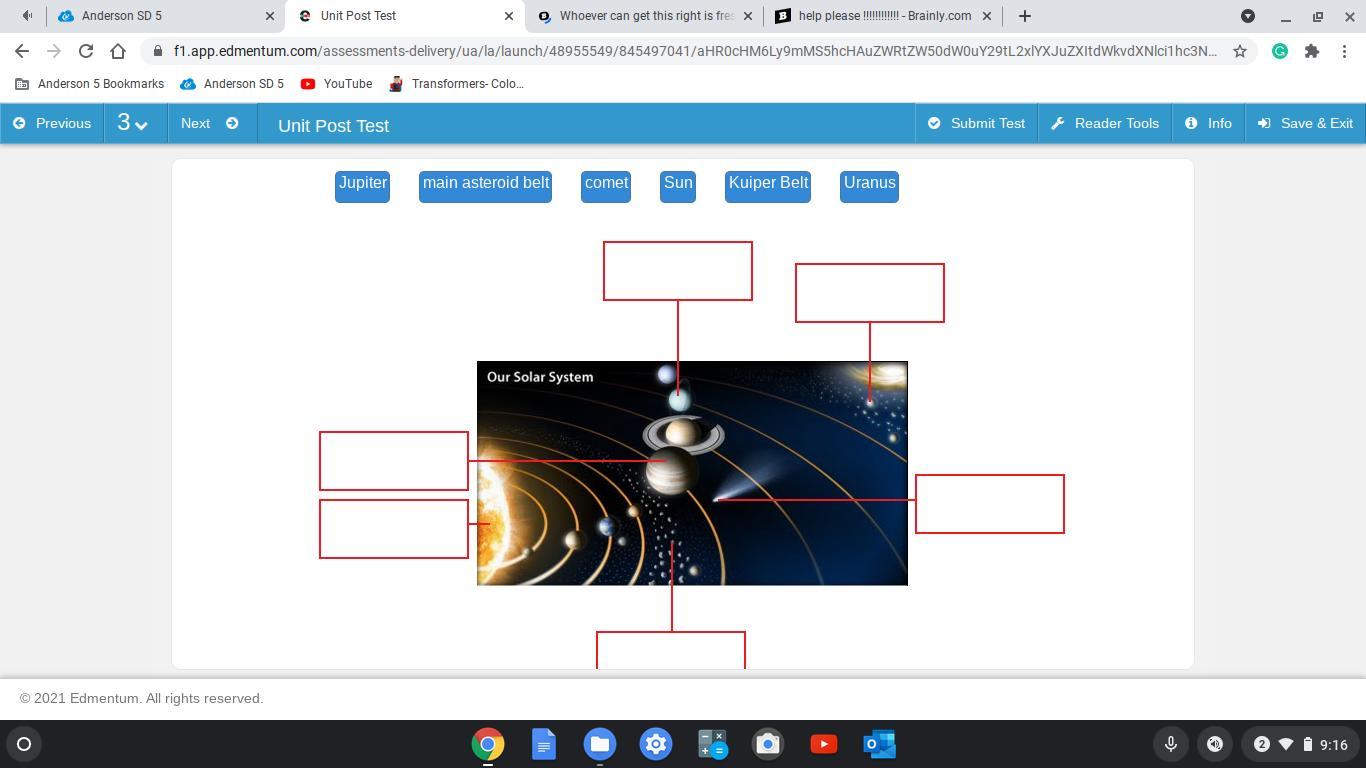
Task: Click the muted-audio indicator at tab strip start
Action: coord(27,16)
